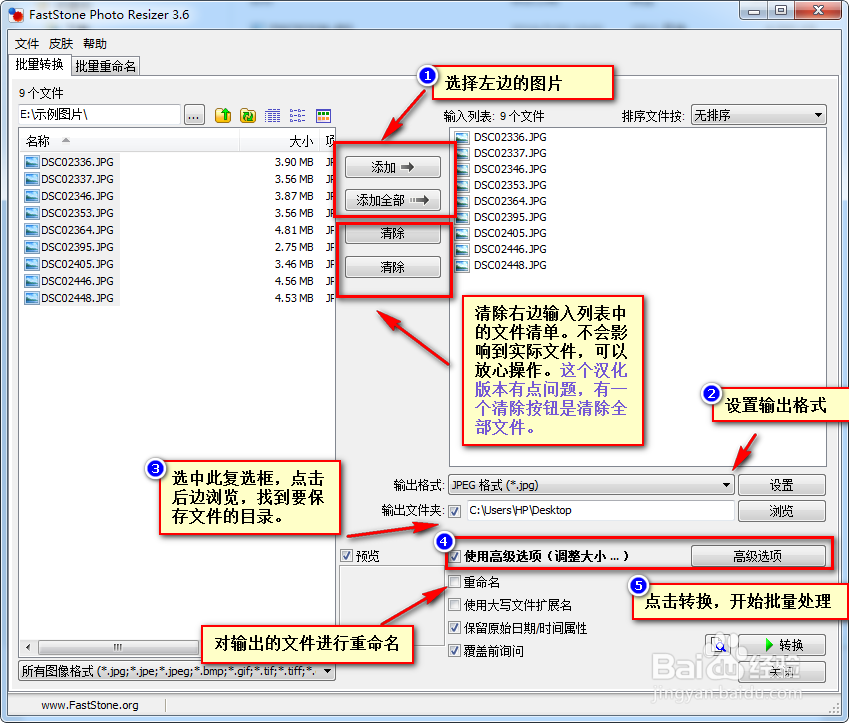This screenshot has height=723, width=849.
Task: Click the lower 清除 button
Action: [x=393, y=267]
